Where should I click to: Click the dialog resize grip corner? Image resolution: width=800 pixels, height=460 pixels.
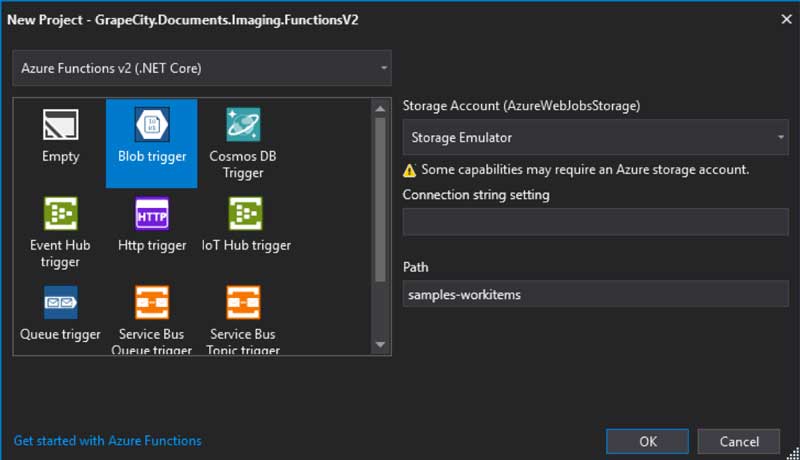coord(793,453)
